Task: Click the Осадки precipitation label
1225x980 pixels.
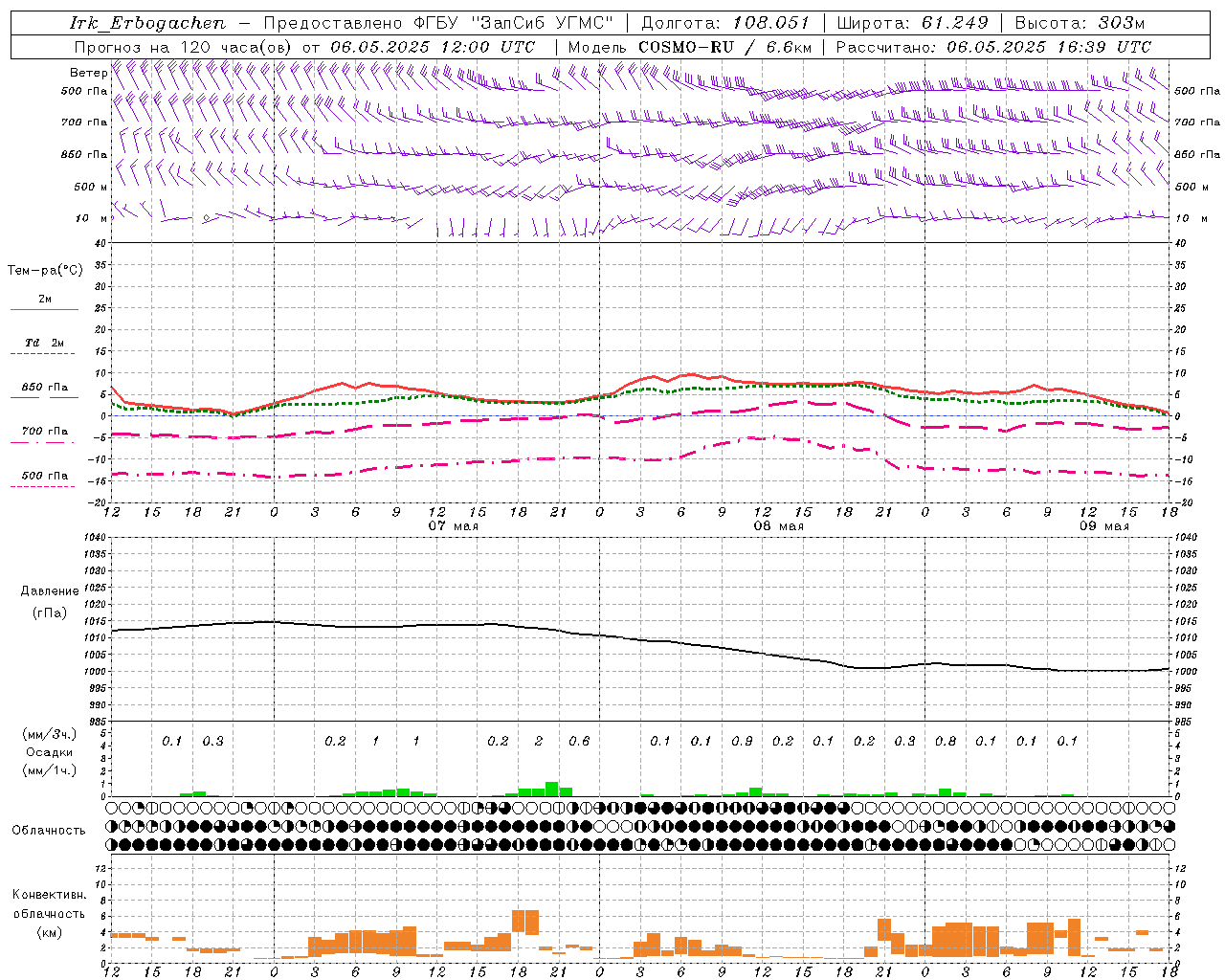Action: [x=49, y=752]
